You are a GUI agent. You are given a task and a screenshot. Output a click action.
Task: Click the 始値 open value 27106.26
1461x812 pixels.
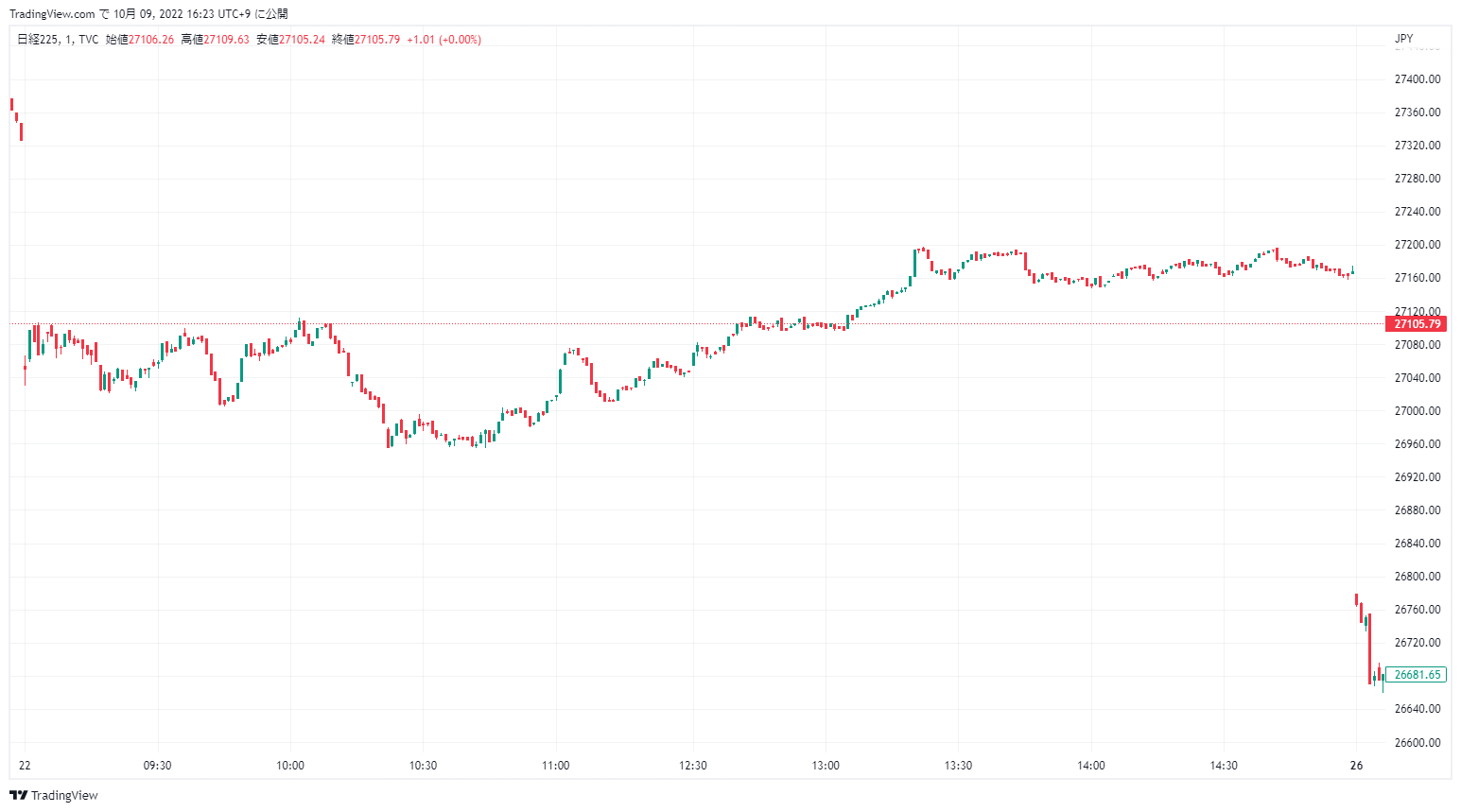coord(151,40)
